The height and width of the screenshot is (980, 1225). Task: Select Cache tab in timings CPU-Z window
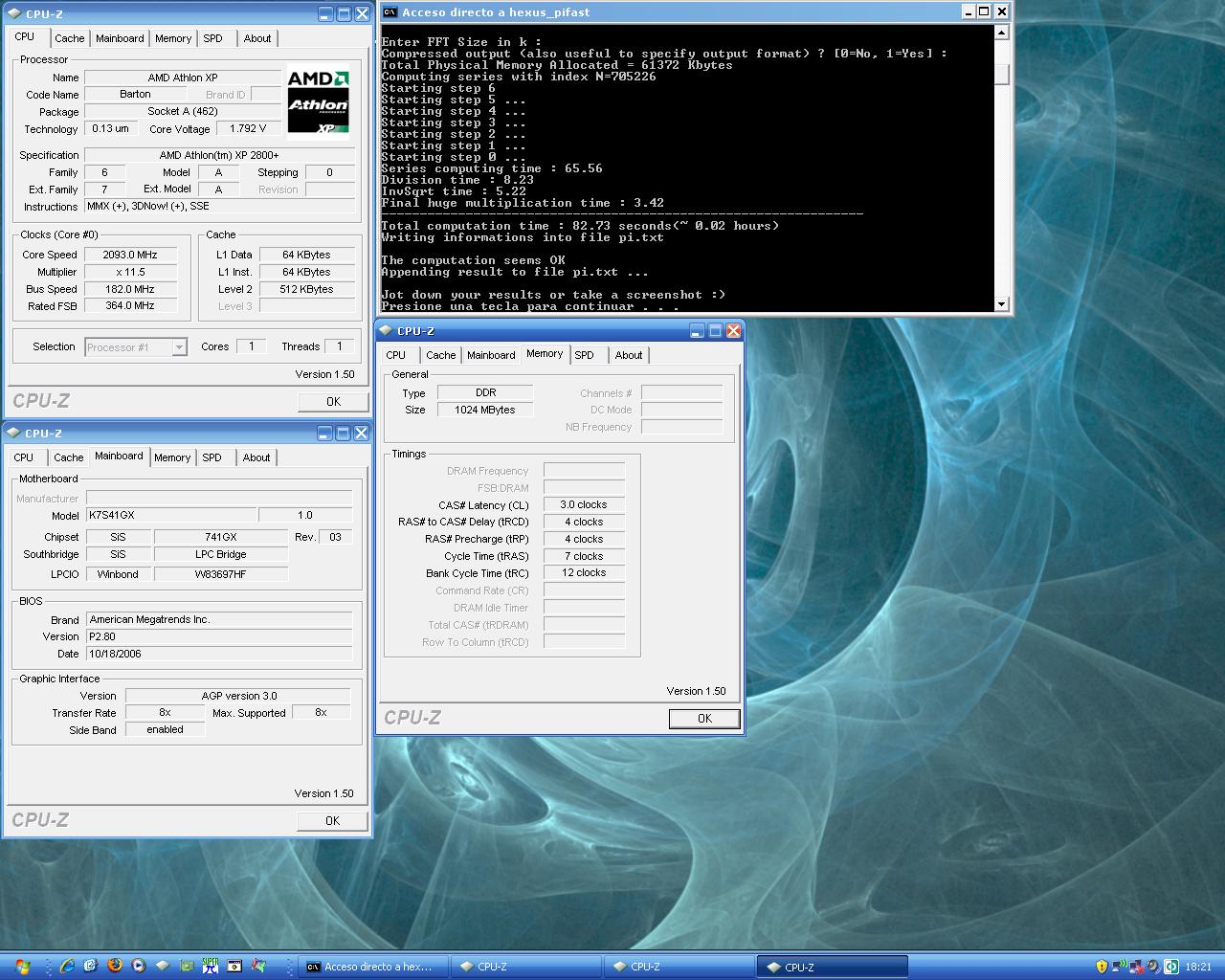coord(440,356)
